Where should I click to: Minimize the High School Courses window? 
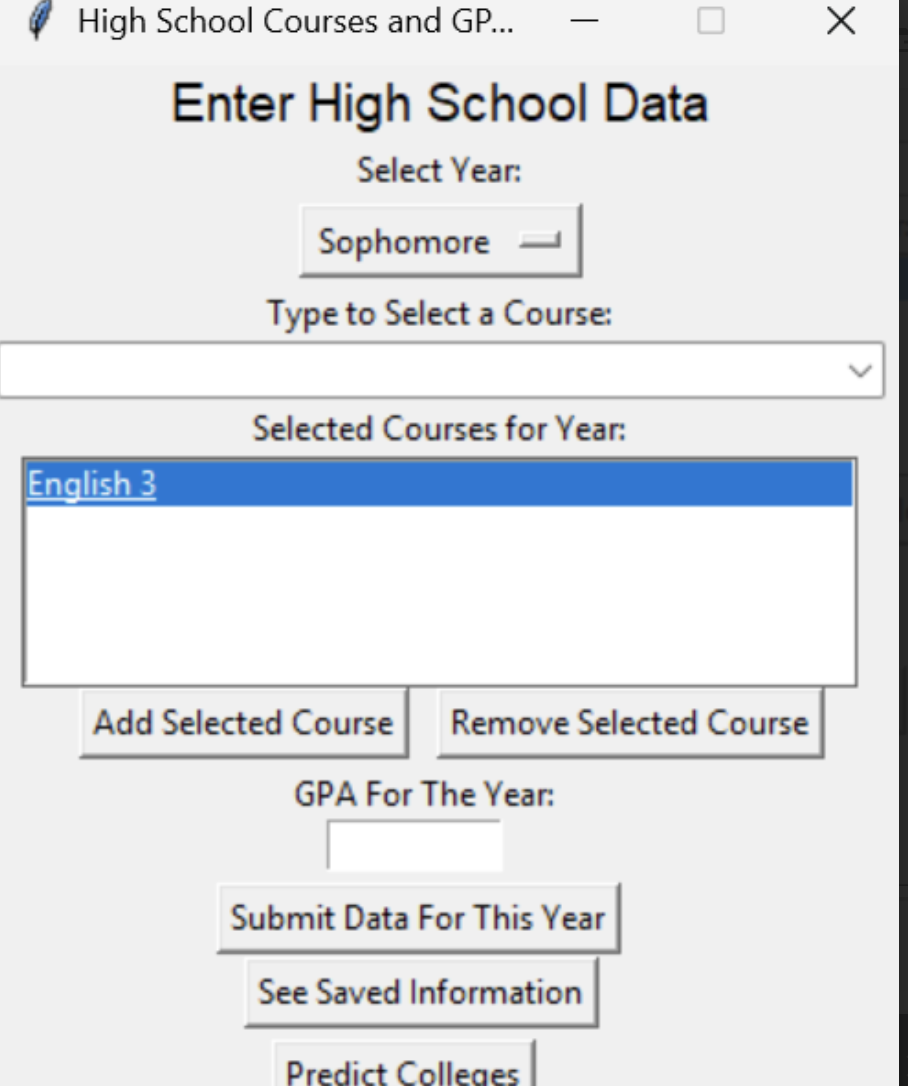584,21
